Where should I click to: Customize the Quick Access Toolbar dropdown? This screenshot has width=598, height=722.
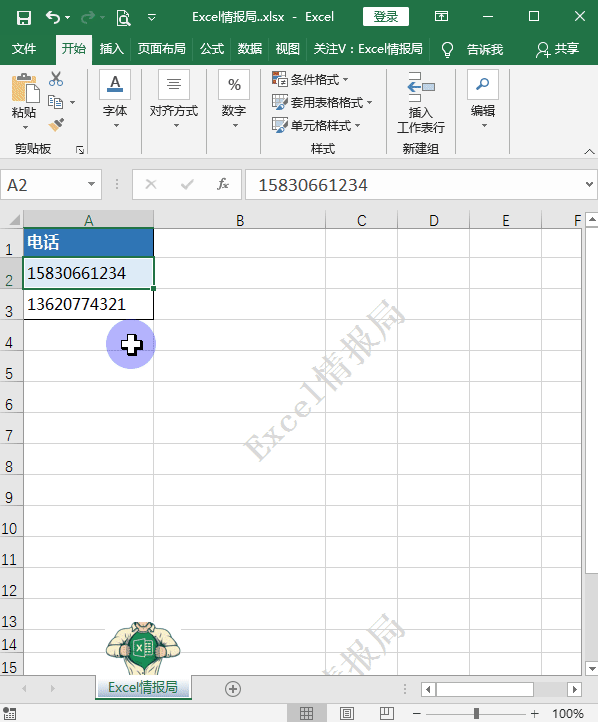[x=151, y=17]
